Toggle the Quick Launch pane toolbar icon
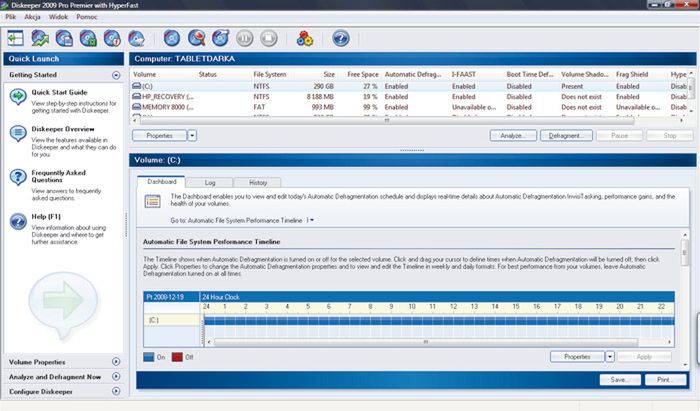700x411 pixels. 16,38
